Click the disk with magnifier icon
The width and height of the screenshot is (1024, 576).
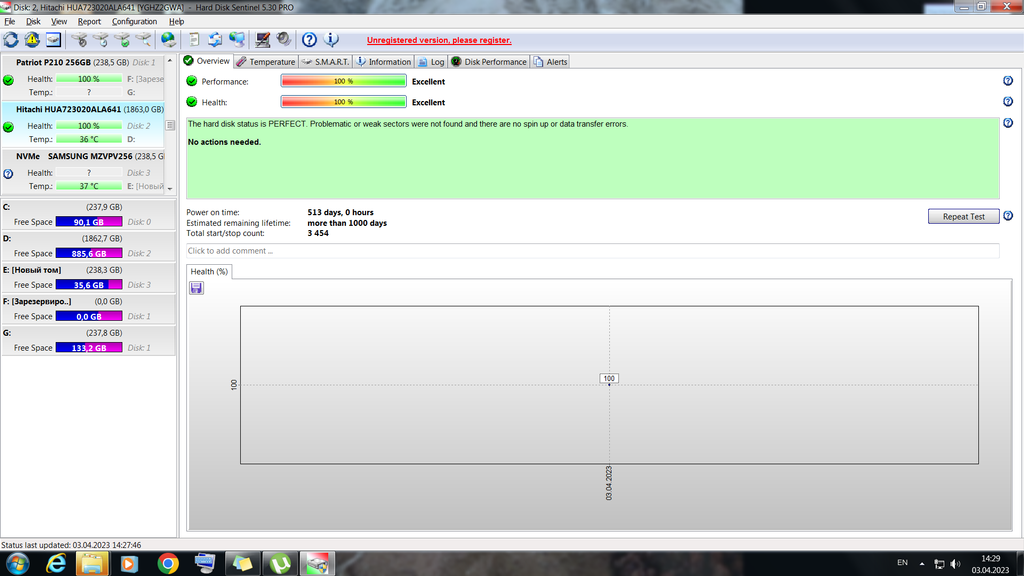tap(143, 40)
